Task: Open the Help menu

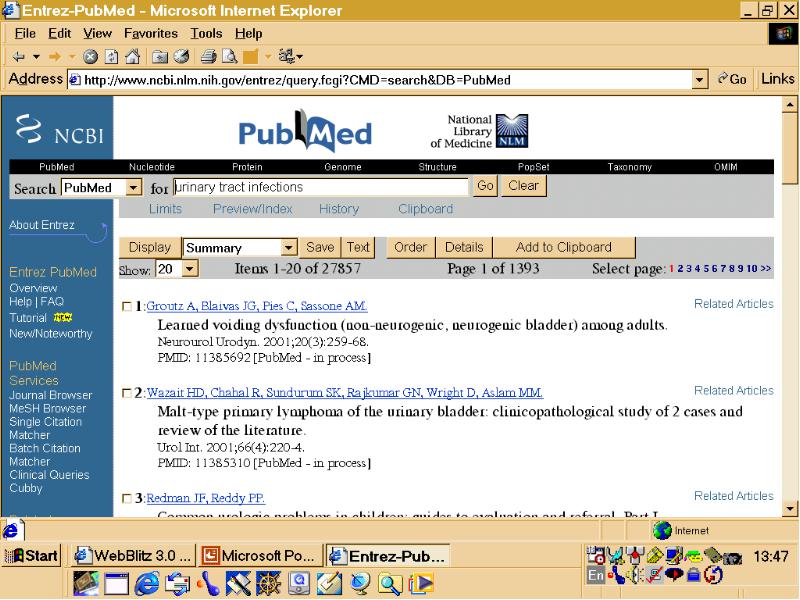Action: tap(248, 34)
